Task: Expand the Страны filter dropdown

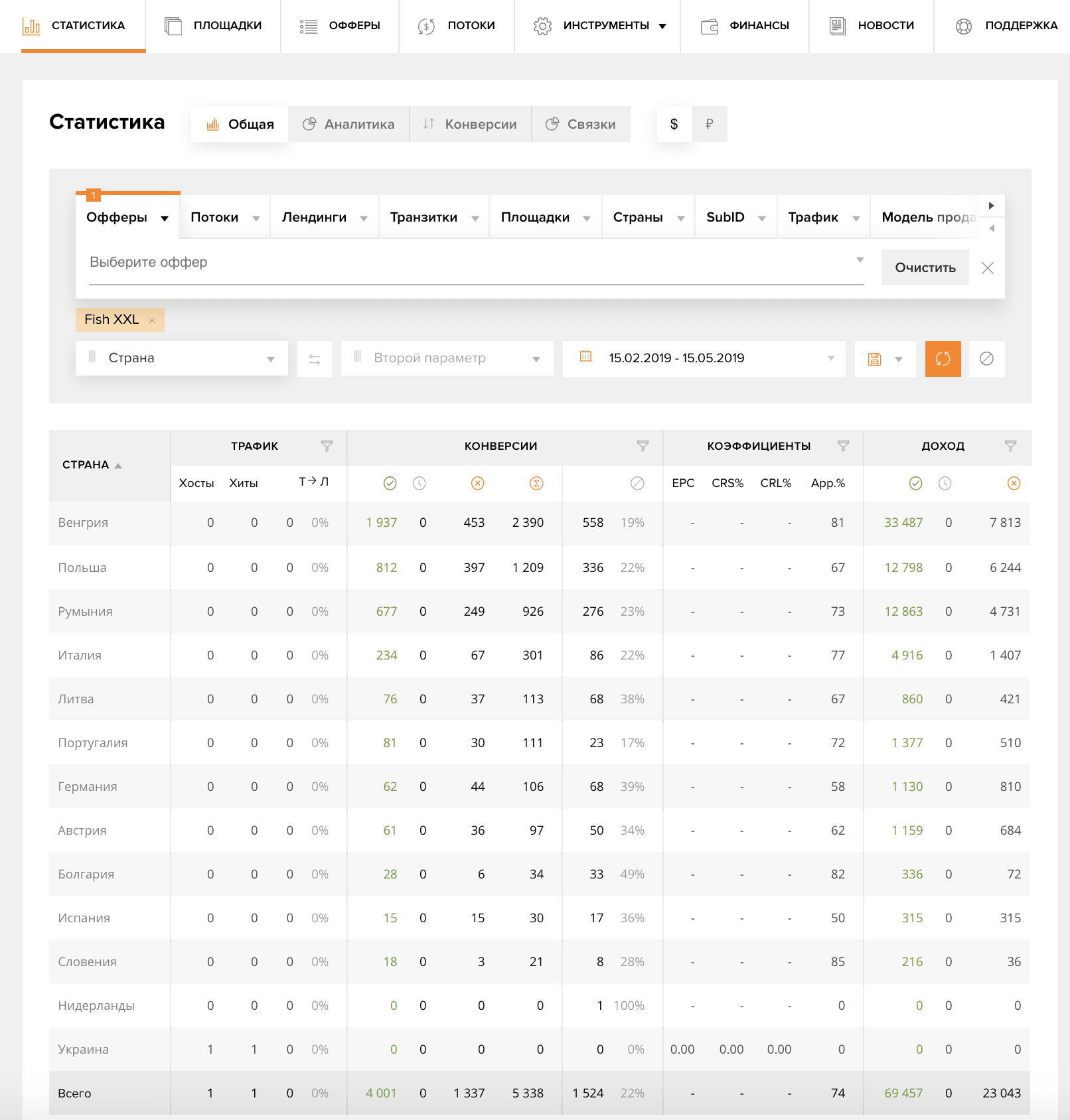Action: [x=649, y=217]
